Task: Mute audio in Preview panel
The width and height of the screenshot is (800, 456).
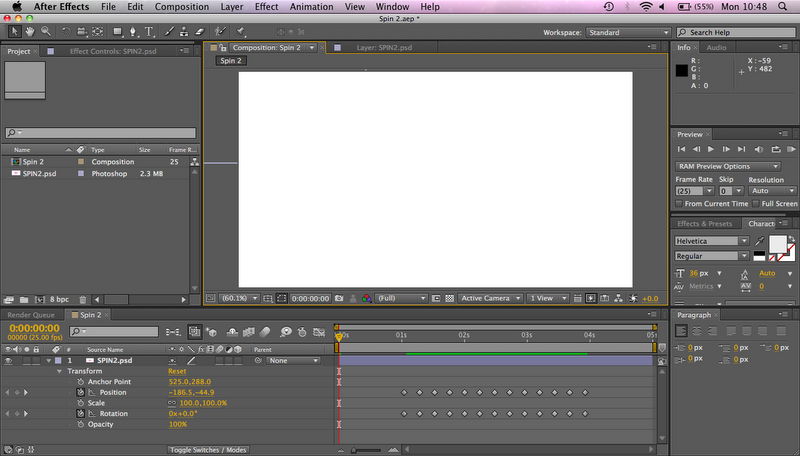Action: coord(759,149)
